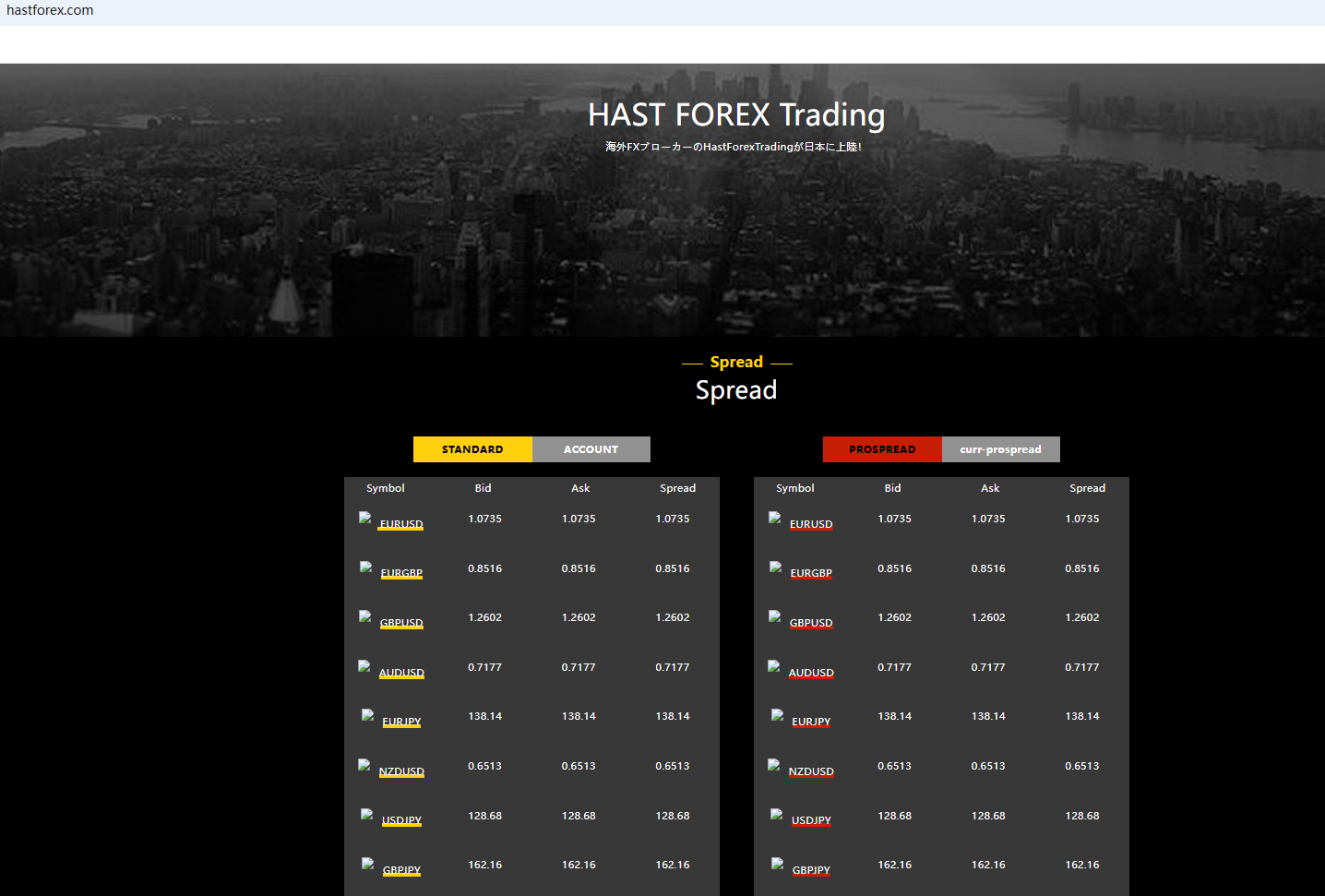This screenshot has width=1325, height=896.
Task: Follow the GBPJPY link in the Standard table
Action: pyautogui.click(x=401, y=870)
